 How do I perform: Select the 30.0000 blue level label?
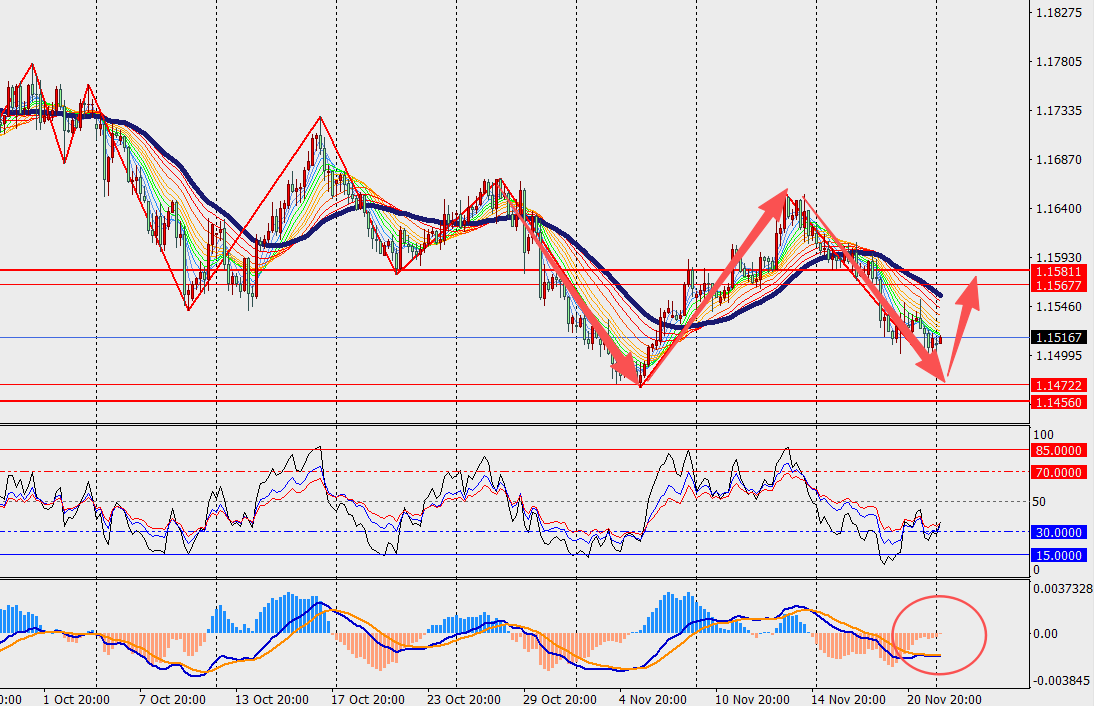coord(1058,533)
